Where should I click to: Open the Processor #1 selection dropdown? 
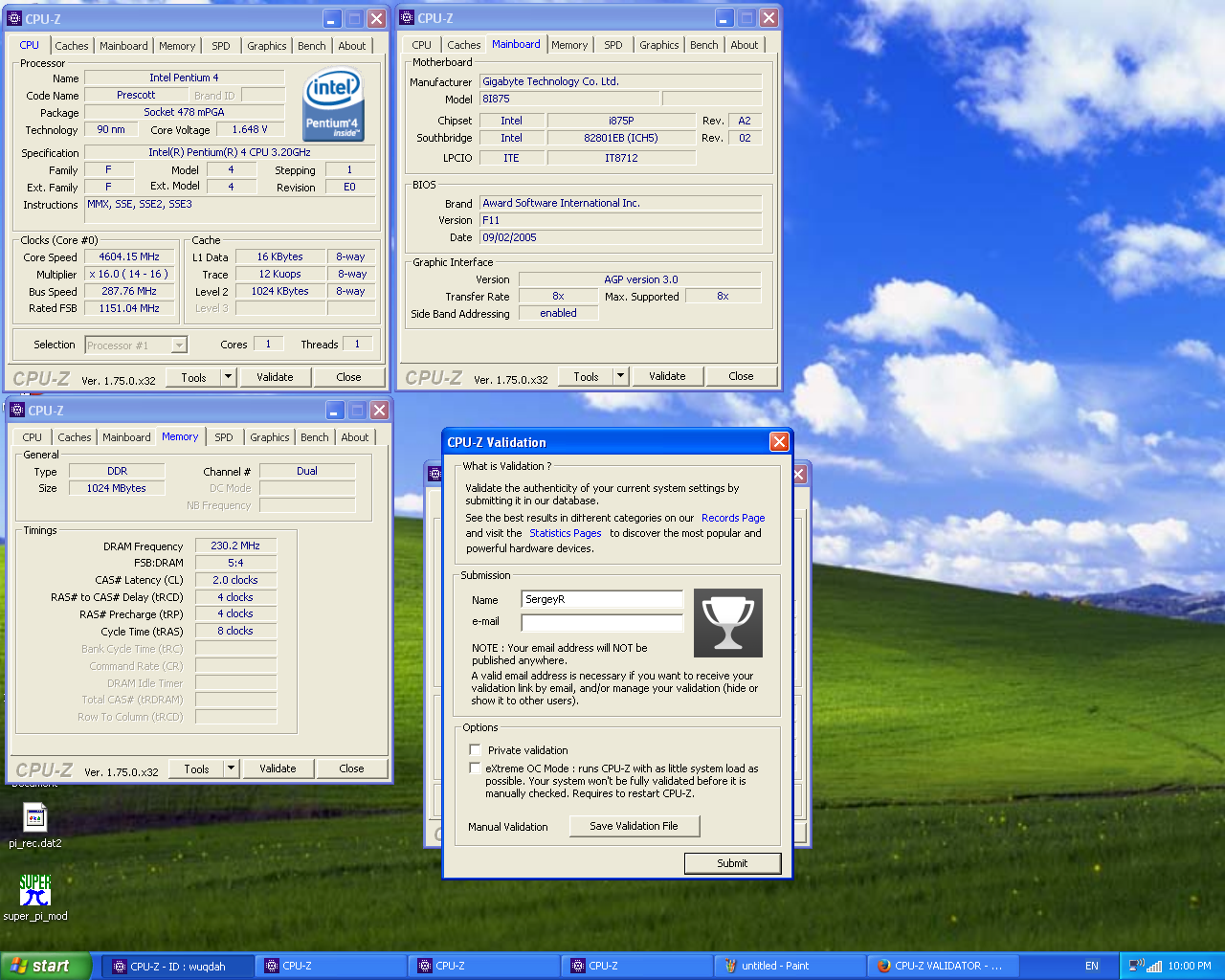(179, 345)
